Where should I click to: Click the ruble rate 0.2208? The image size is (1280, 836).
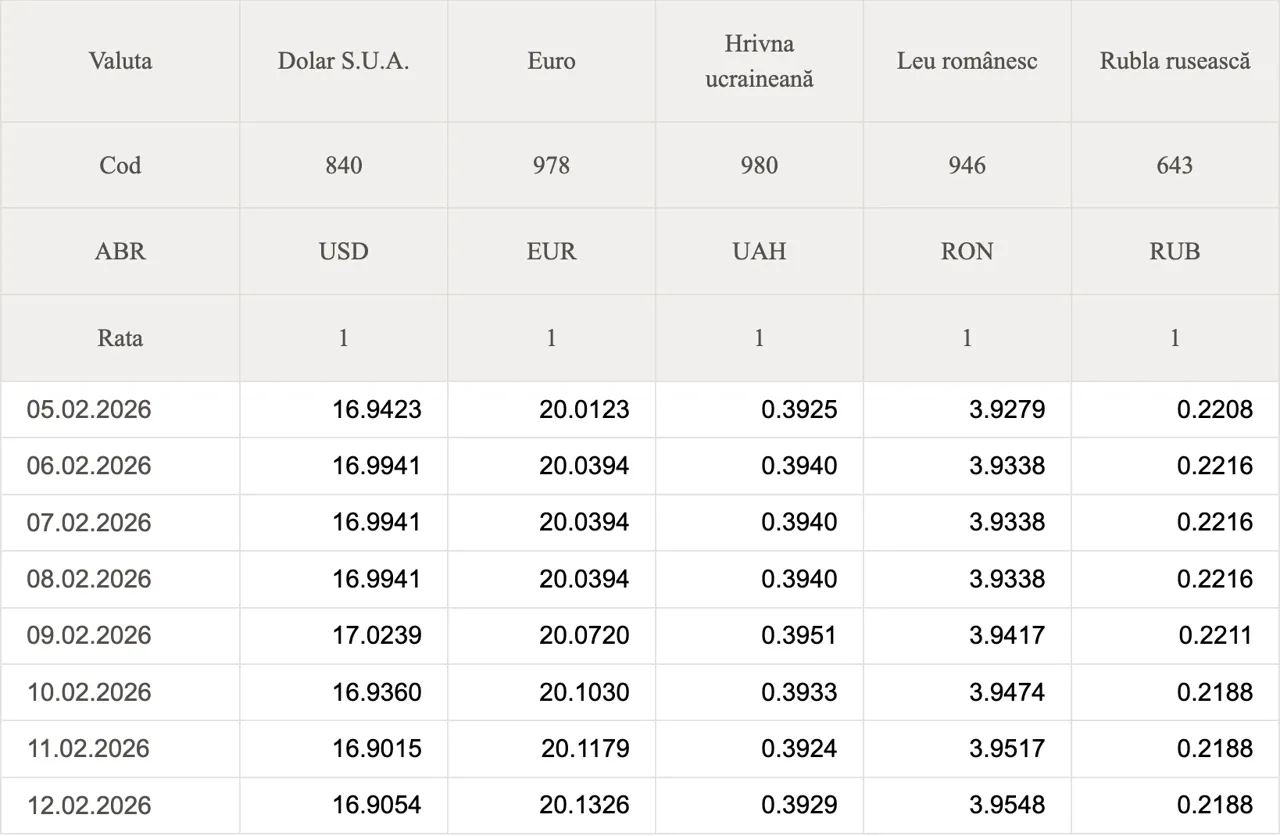pos(1215,409)
